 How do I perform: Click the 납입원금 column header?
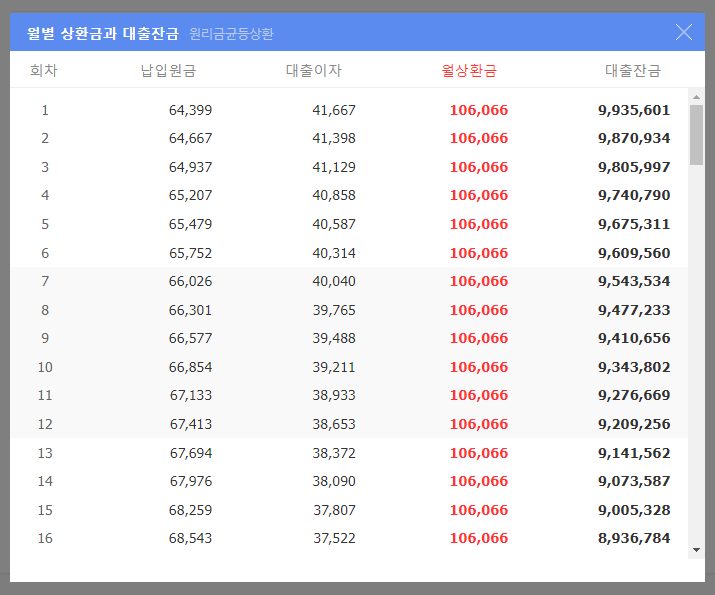(x=168, y=70)
